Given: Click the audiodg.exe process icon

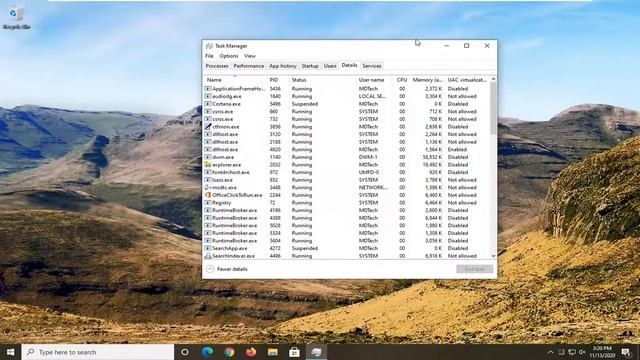Looking at the screenshot, I should (x=208, y=96).
